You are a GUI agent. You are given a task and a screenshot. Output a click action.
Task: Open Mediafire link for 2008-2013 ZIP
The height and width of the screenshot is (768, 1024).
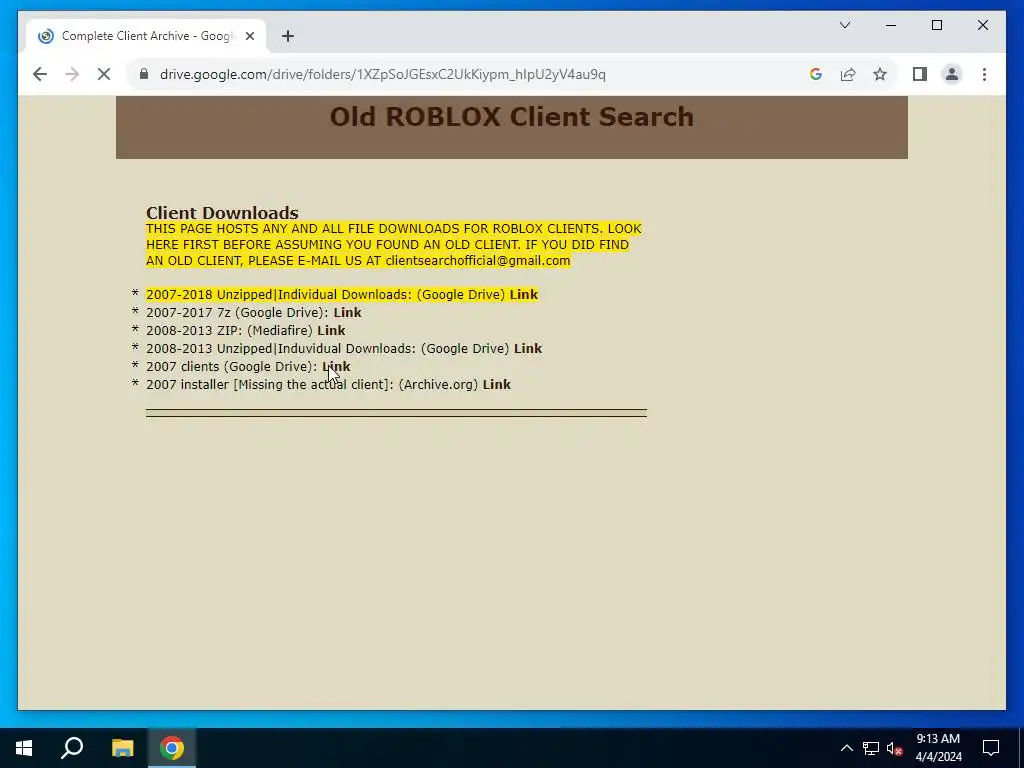click(x=331, y=330)
